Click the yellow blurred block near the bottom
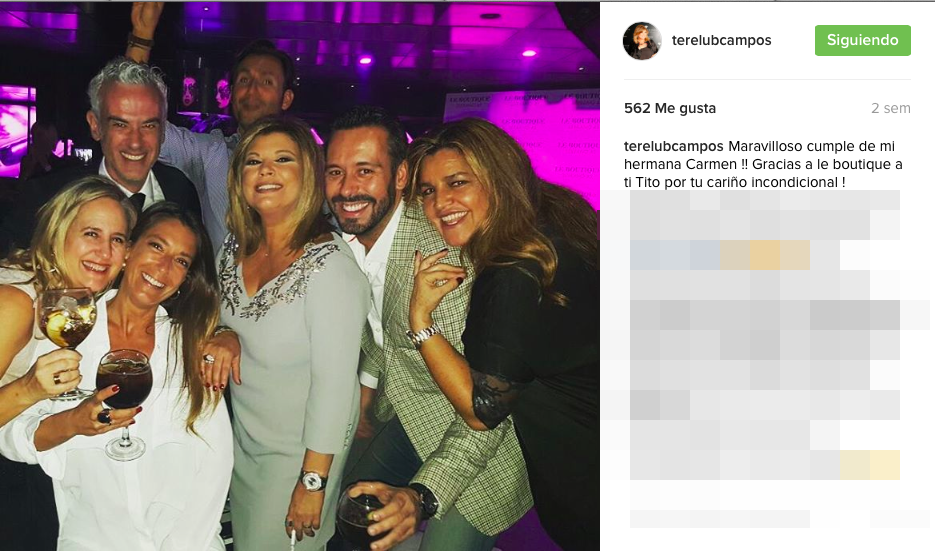The image size is (935, 551). 868,465
